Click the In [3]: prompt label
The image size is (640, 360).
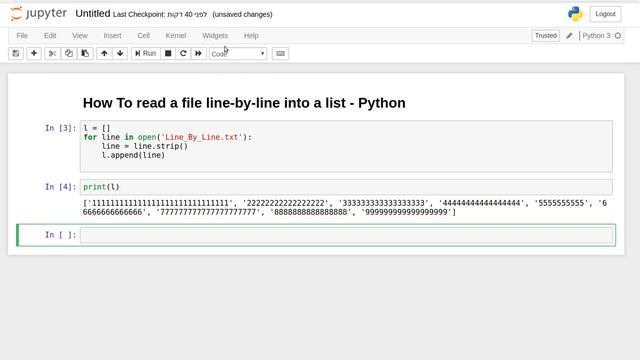[x=60, y=128]
